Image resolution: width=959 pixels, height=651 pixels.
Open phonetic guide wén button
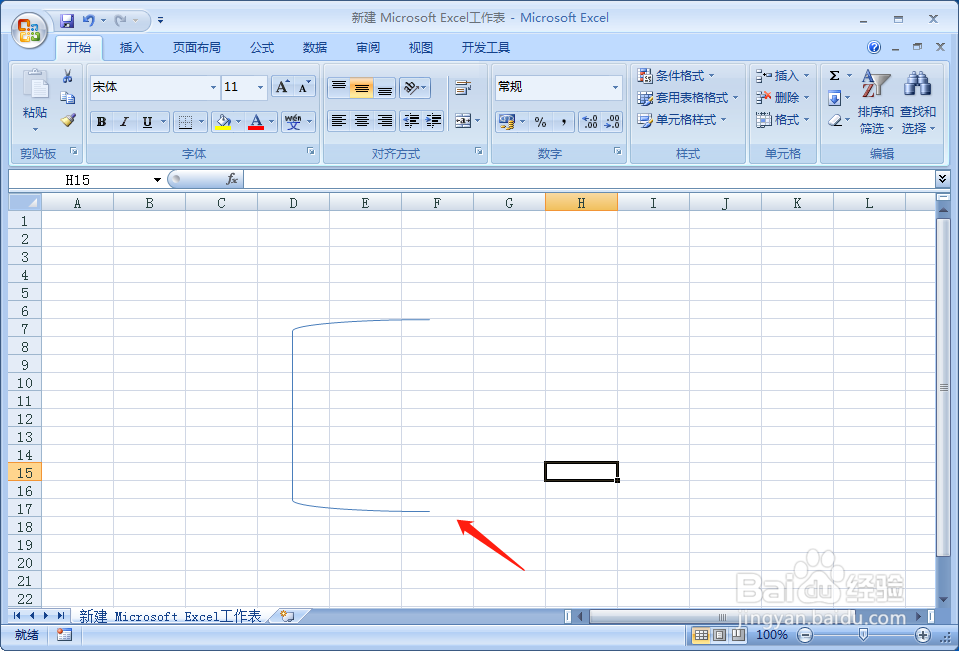293,122
